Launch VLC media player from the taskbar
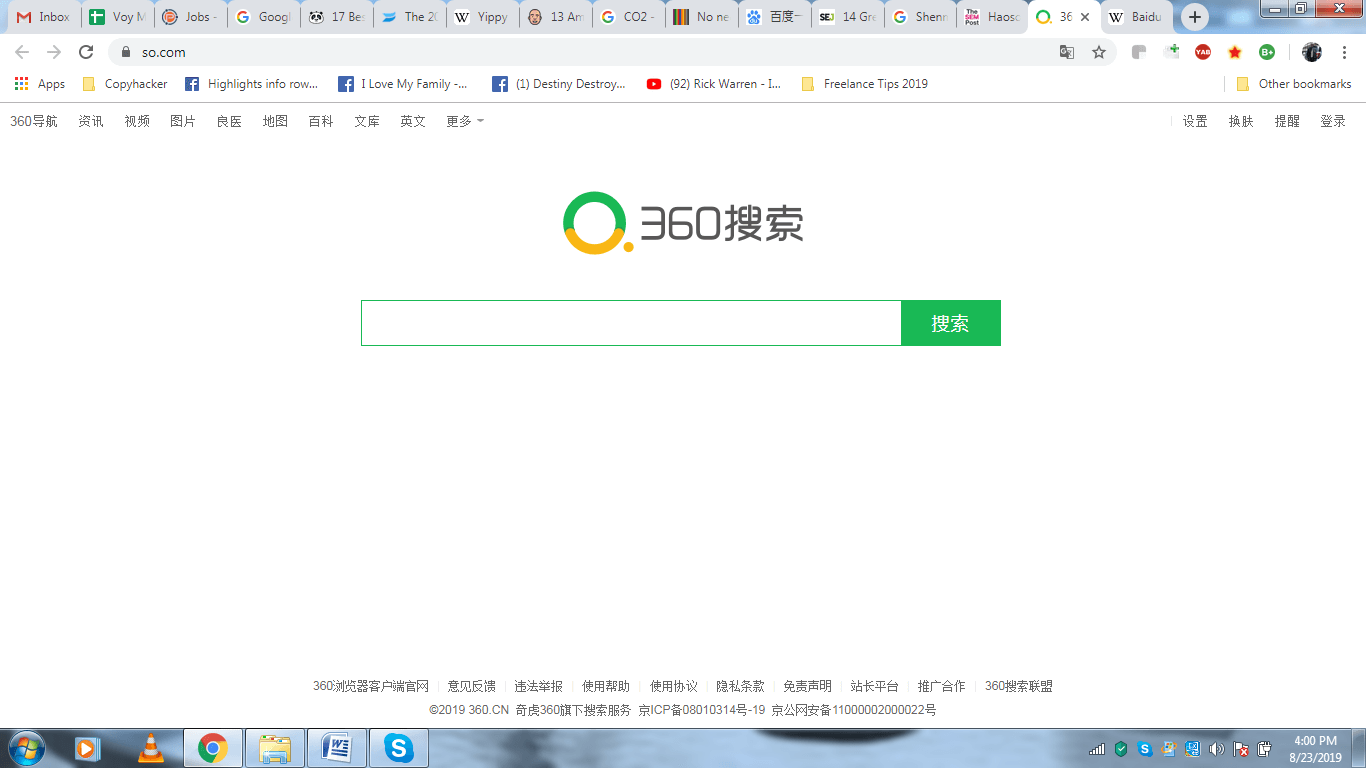1366x768 pixels. point(150,748)
